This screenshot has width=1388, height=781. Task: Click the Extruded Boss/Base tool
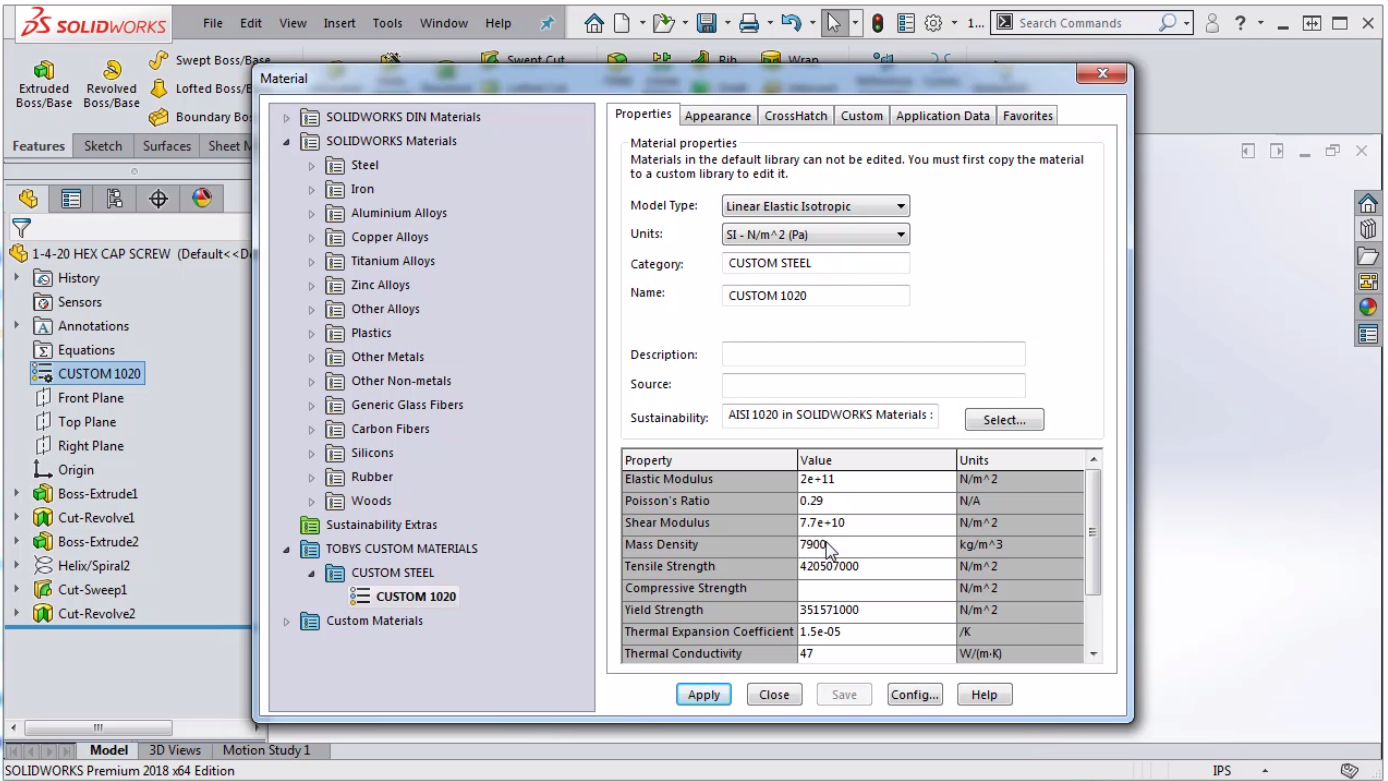point(44,85)
